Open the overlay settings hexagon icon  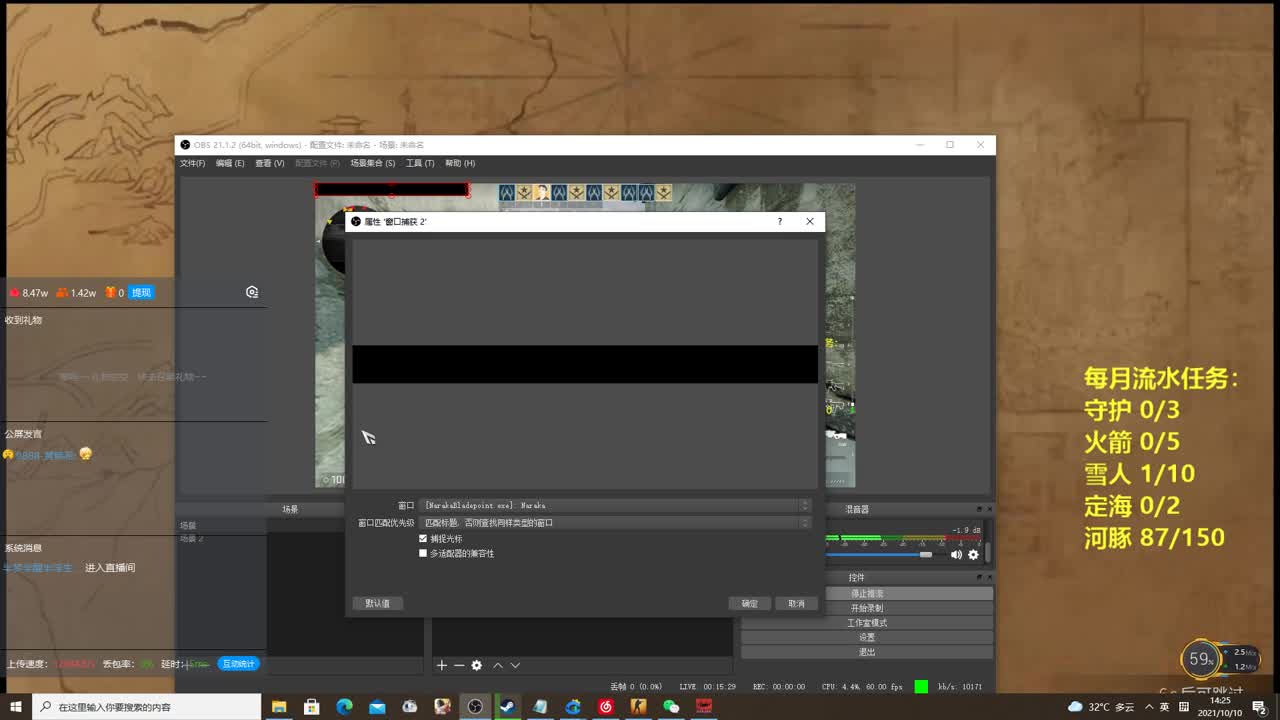pos(252,292)
